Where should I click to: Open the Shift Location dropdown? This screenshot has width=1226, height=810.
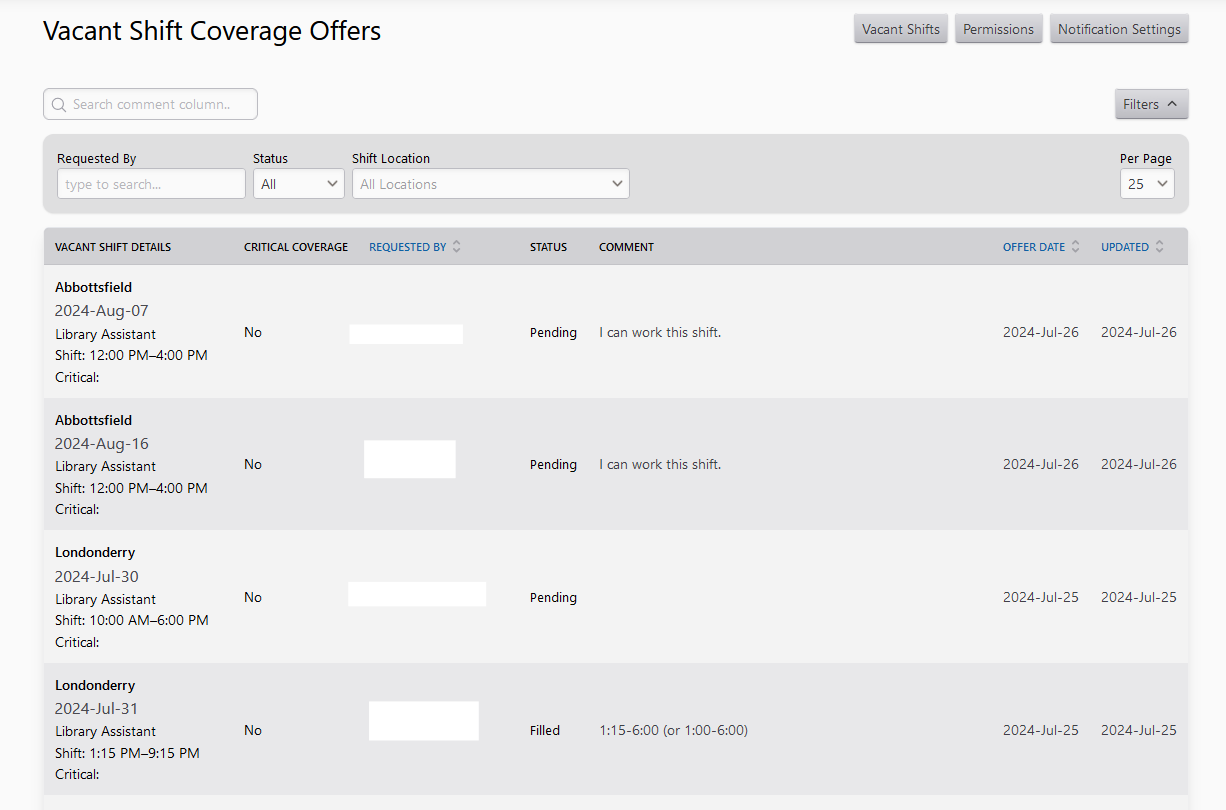[x=491, y=184]
